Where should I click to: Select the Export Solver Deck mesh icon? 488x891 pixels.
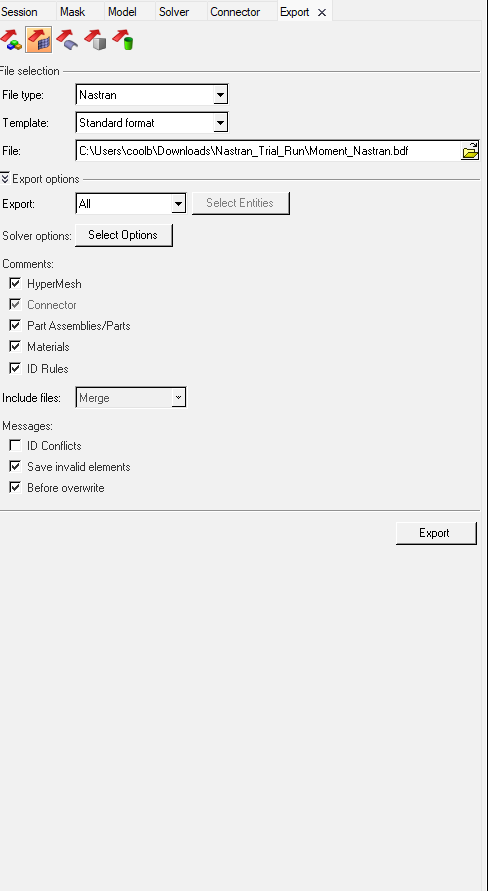pos(39,40)
